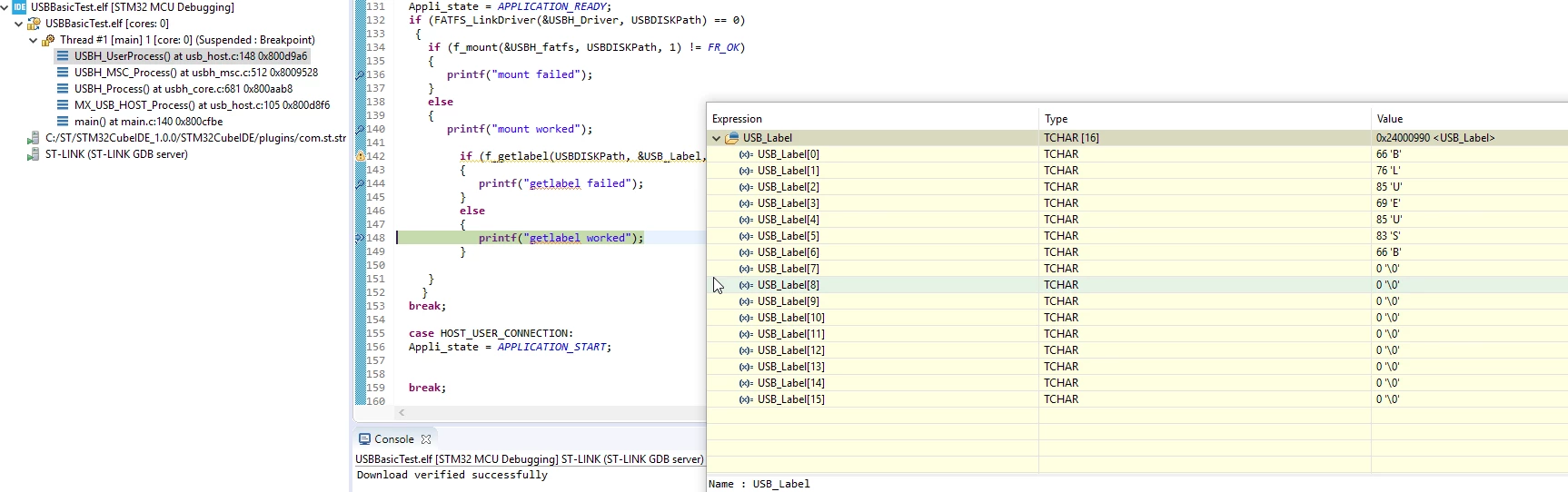
Task: Select the USB_Label[15] expression row
Action: 1137,399
